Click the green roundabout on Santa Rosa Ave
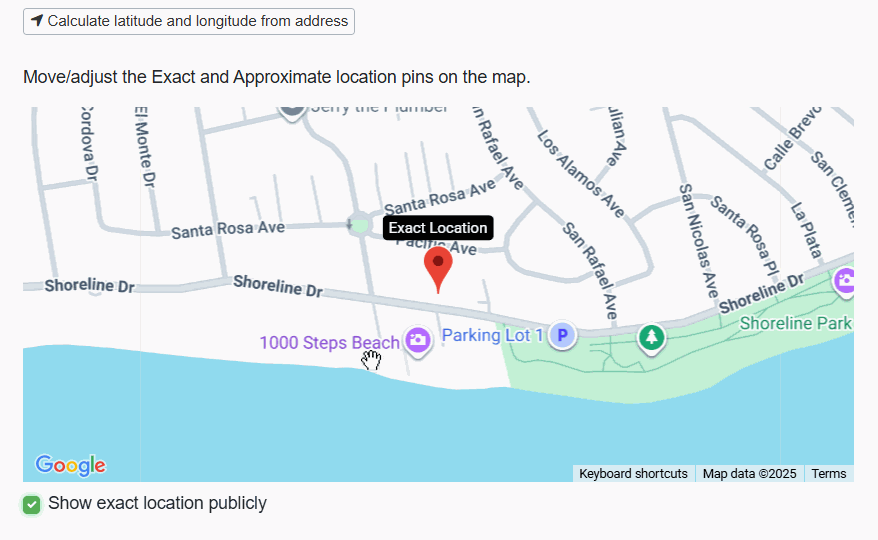 click(x=360, y=225)
